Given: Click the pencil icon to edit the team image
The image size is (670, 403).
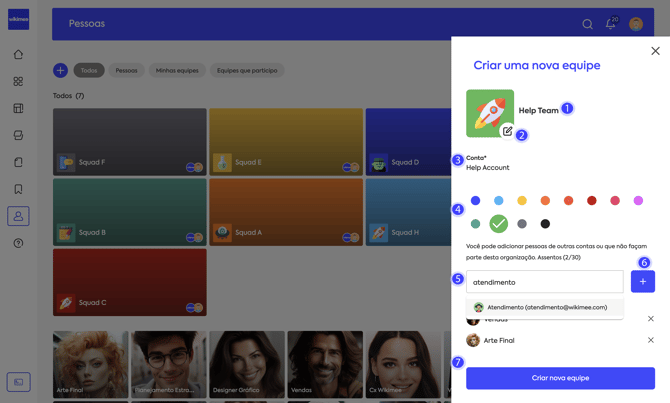Looking at the screenshot, I should (507, 131).
